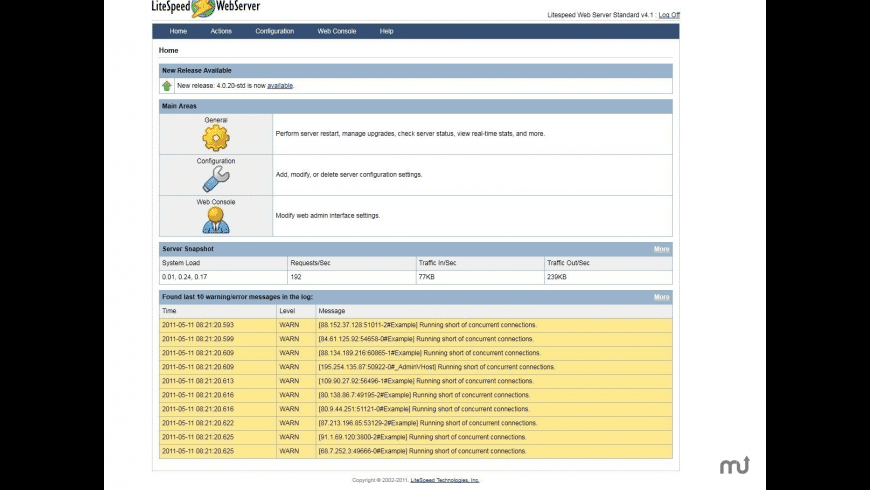Click the New Release Available section header

(416, 70)
